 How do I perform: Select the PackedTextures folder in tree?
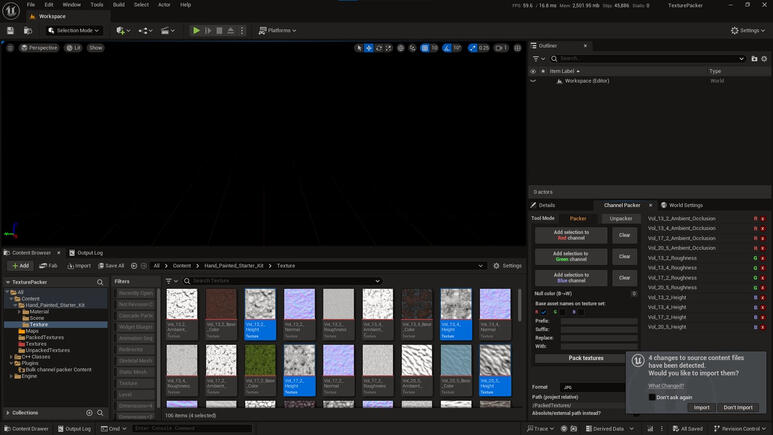[x=44, y=337]
